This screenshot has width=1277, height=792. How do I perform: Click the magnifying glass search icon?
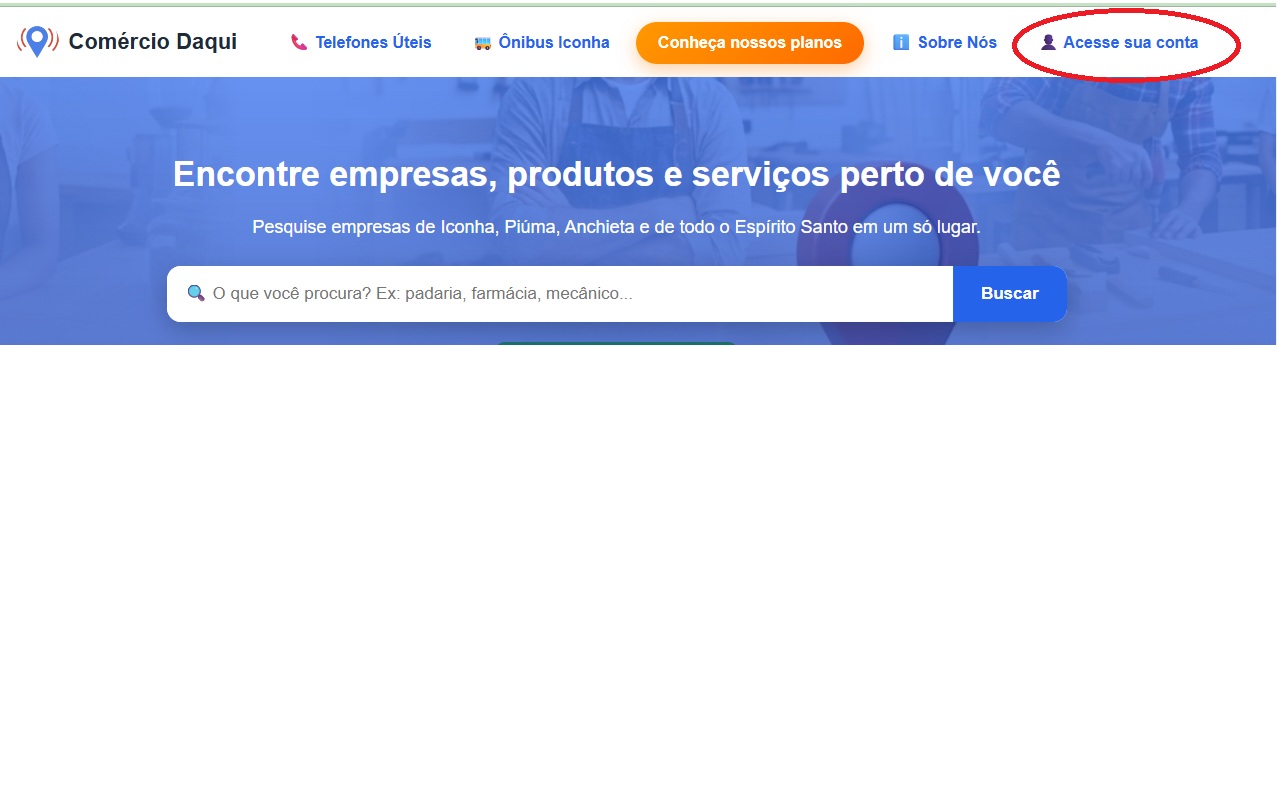tap(196, 294)
